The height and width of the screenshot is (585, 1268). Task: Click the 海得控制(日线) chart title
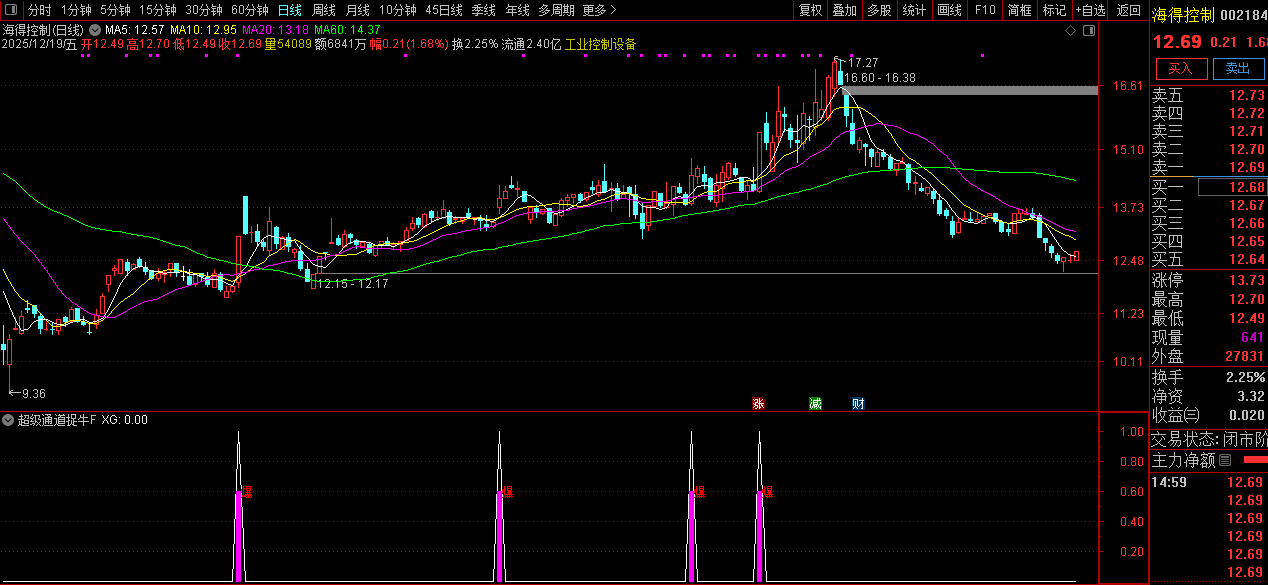pyautogui.click(x=43, y=31)
